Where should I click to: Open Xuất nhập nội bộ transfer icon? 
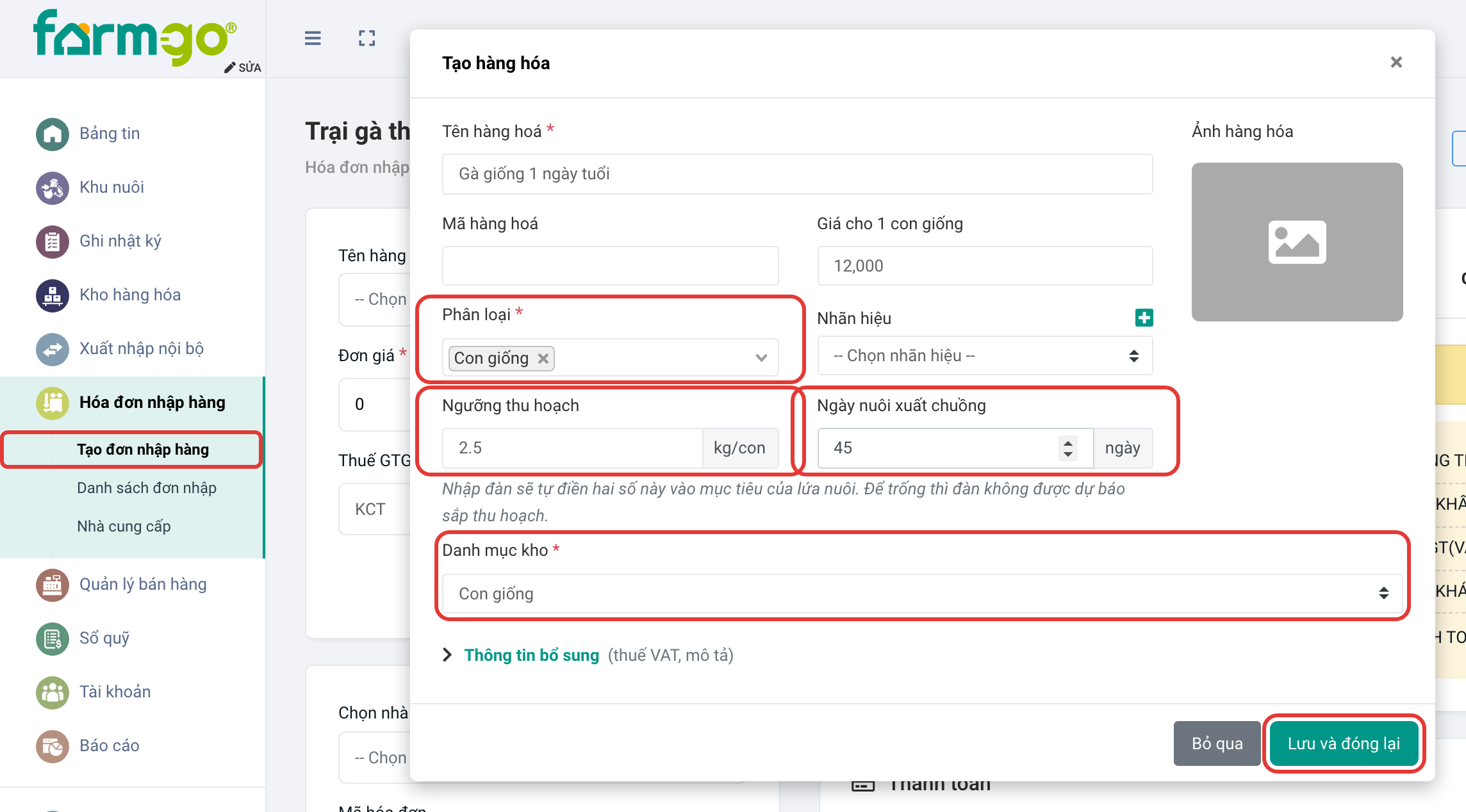point(53,349)
